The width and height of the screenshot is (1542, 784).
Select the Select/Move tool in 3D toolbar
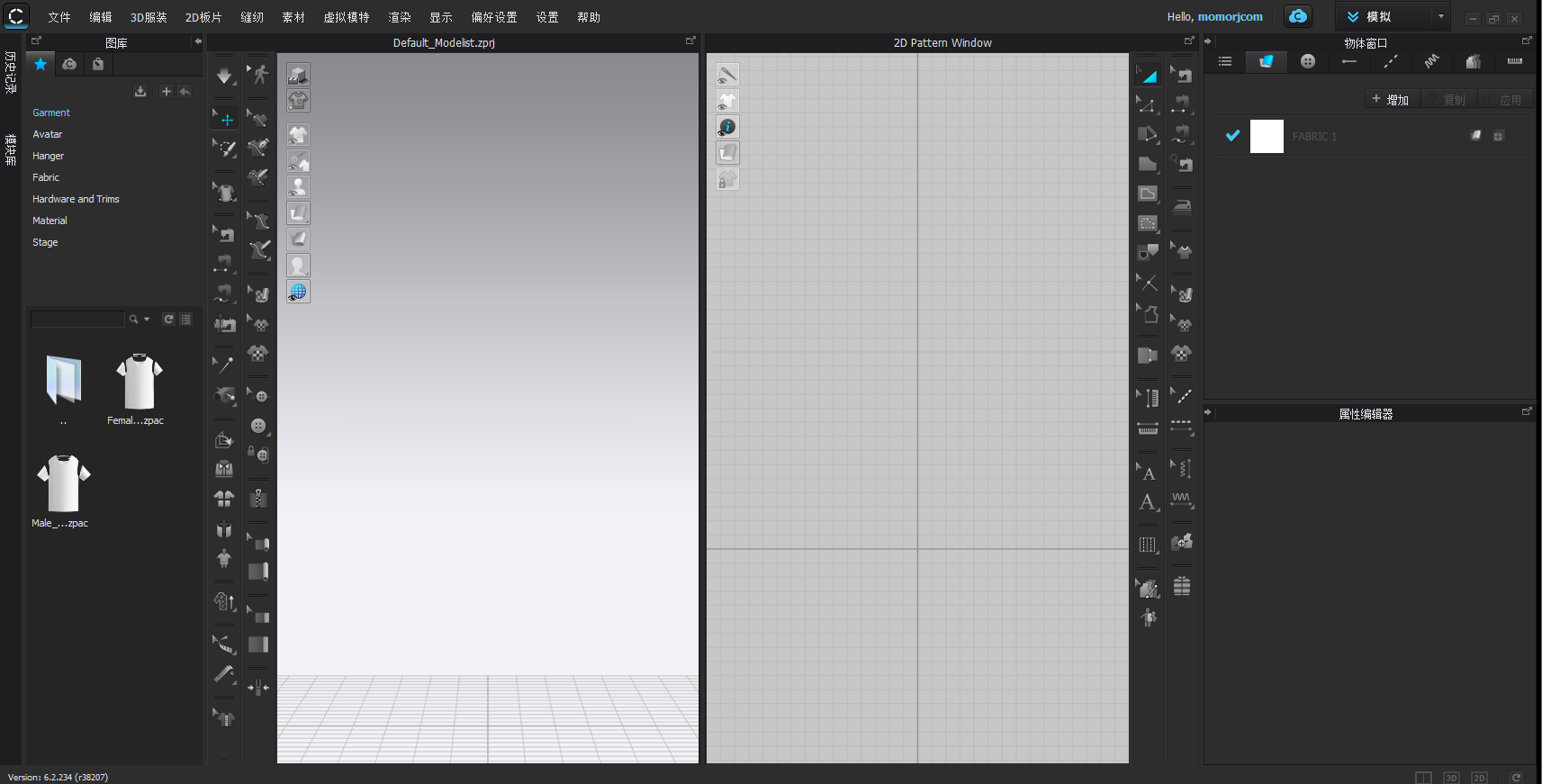[x=225, y=119]
